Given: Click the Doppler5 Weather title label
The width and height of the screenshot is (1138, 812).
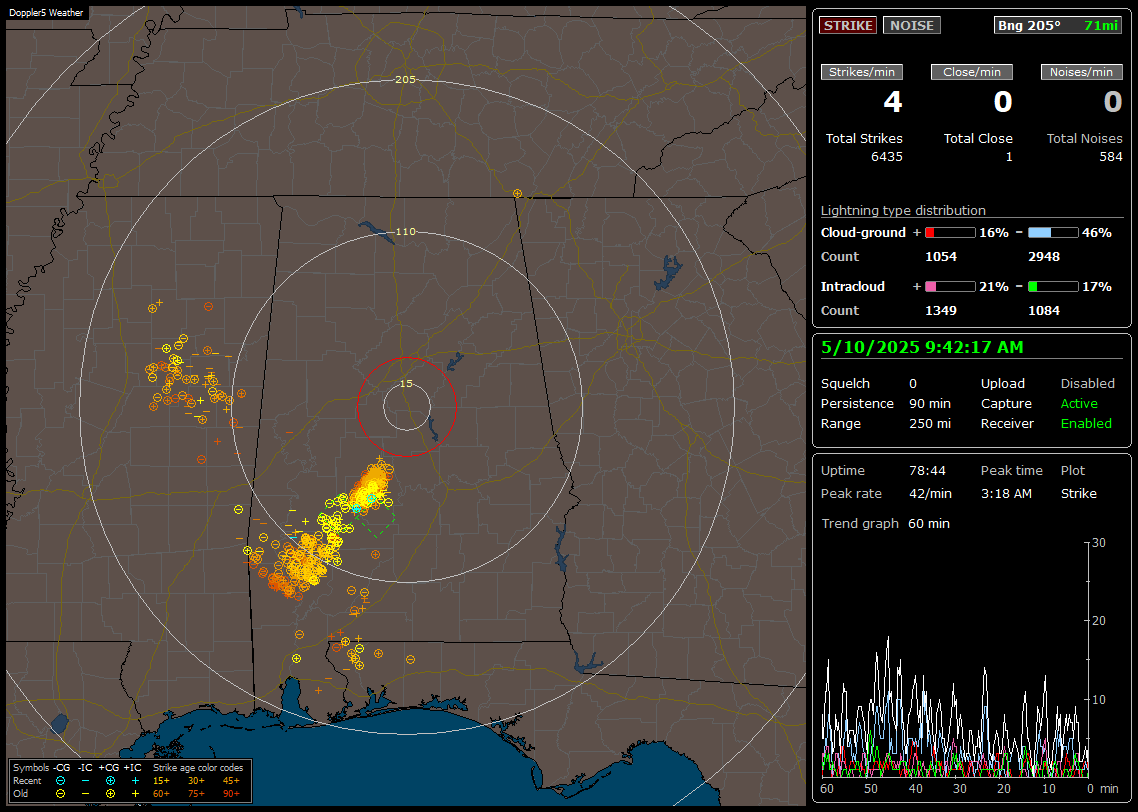Looking at the screenshot, I should pyautogui.click(x=46, y=13).
